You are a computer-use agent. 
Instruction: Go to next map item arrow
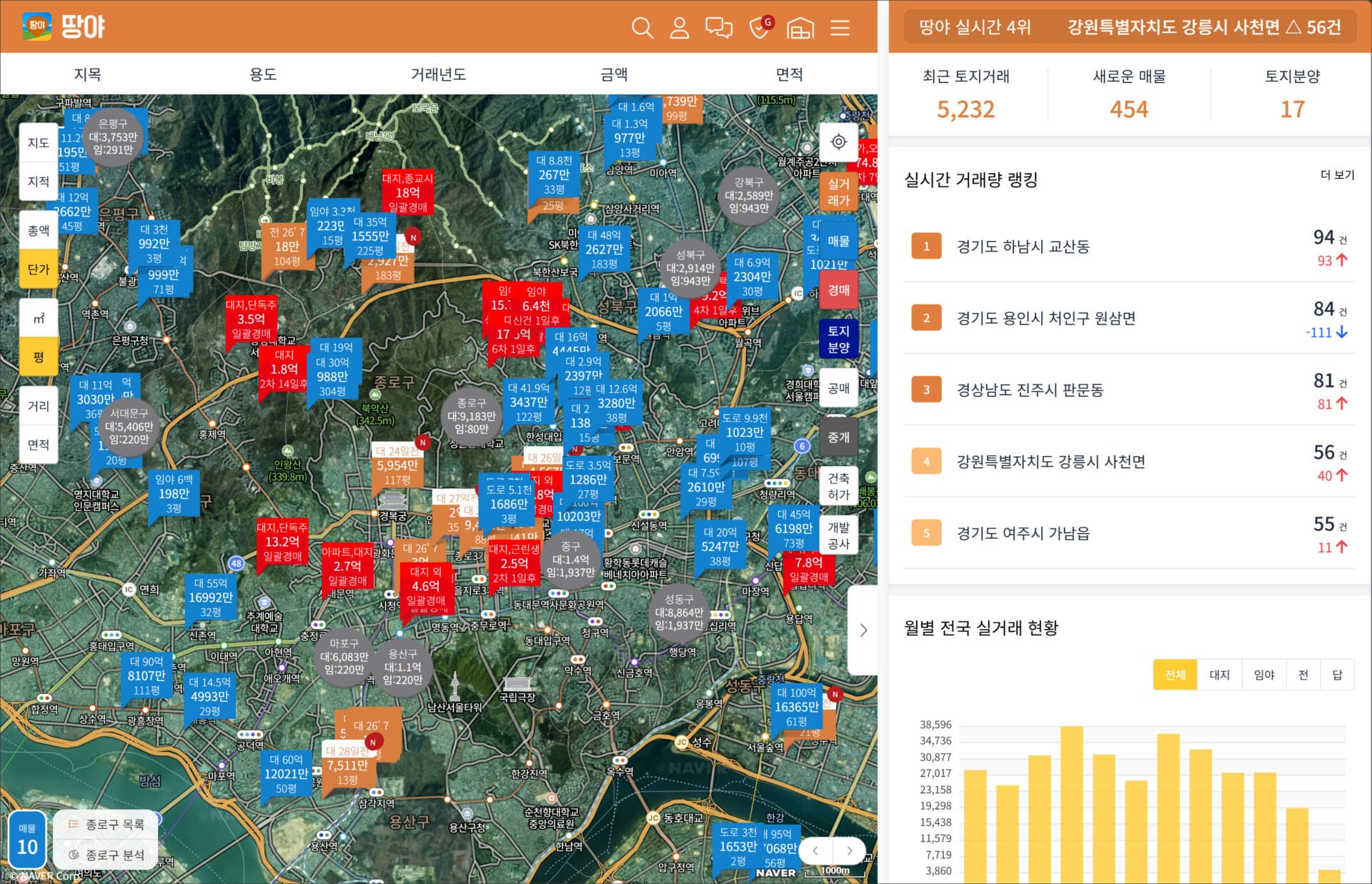[x=849, y=850]
